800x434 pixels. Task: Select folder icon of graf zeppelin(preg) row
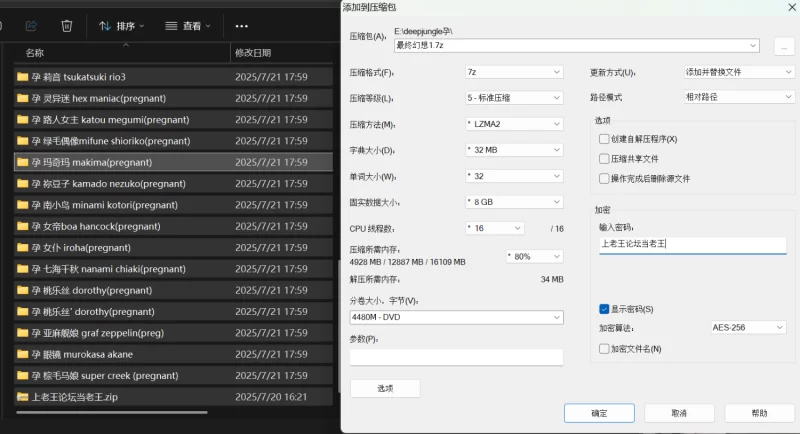[x=22, y=333]
